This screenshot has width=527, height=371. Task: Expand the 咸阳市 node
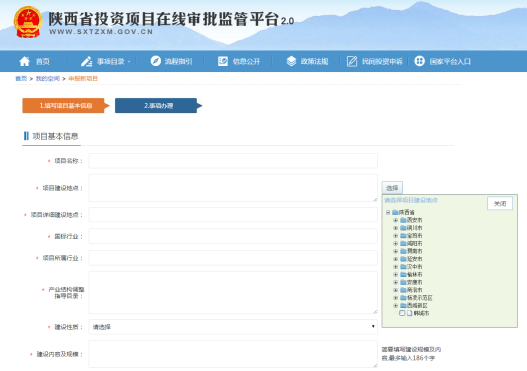click(396, 243)
